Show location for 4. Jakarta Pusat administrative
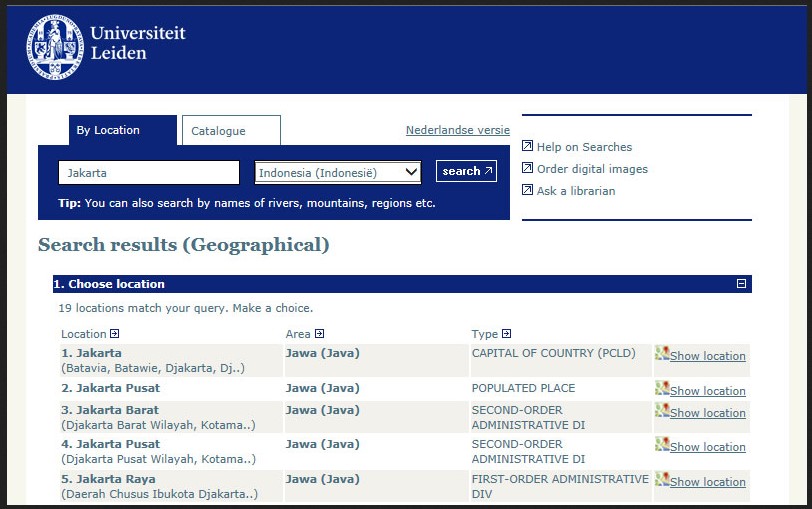Image resolution: width=812 pixels, height=509 pixels. (x=707, y=447)
